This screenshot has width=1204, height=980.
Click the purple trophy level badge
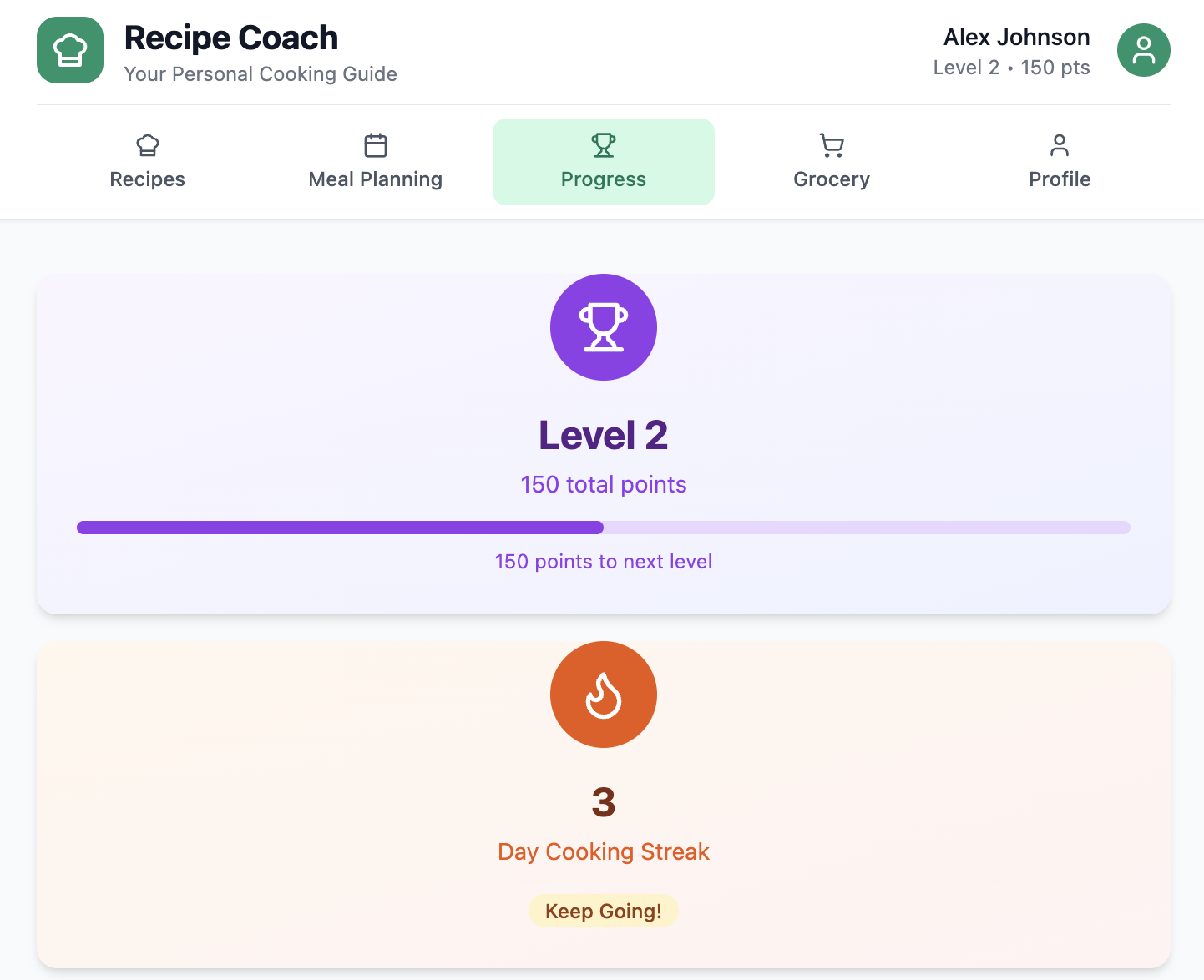(604, 327)
